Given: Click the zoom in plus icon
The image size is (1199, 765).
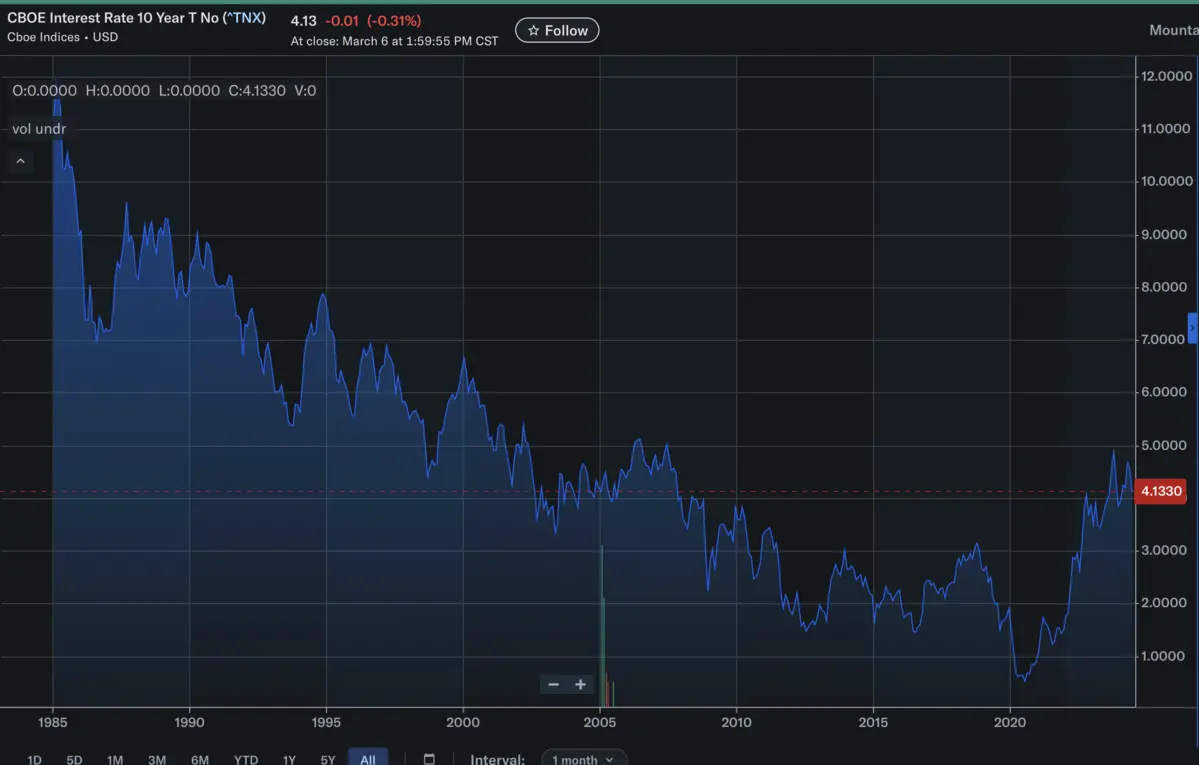Looking at the screenshot, I should [x=580, y=685].
